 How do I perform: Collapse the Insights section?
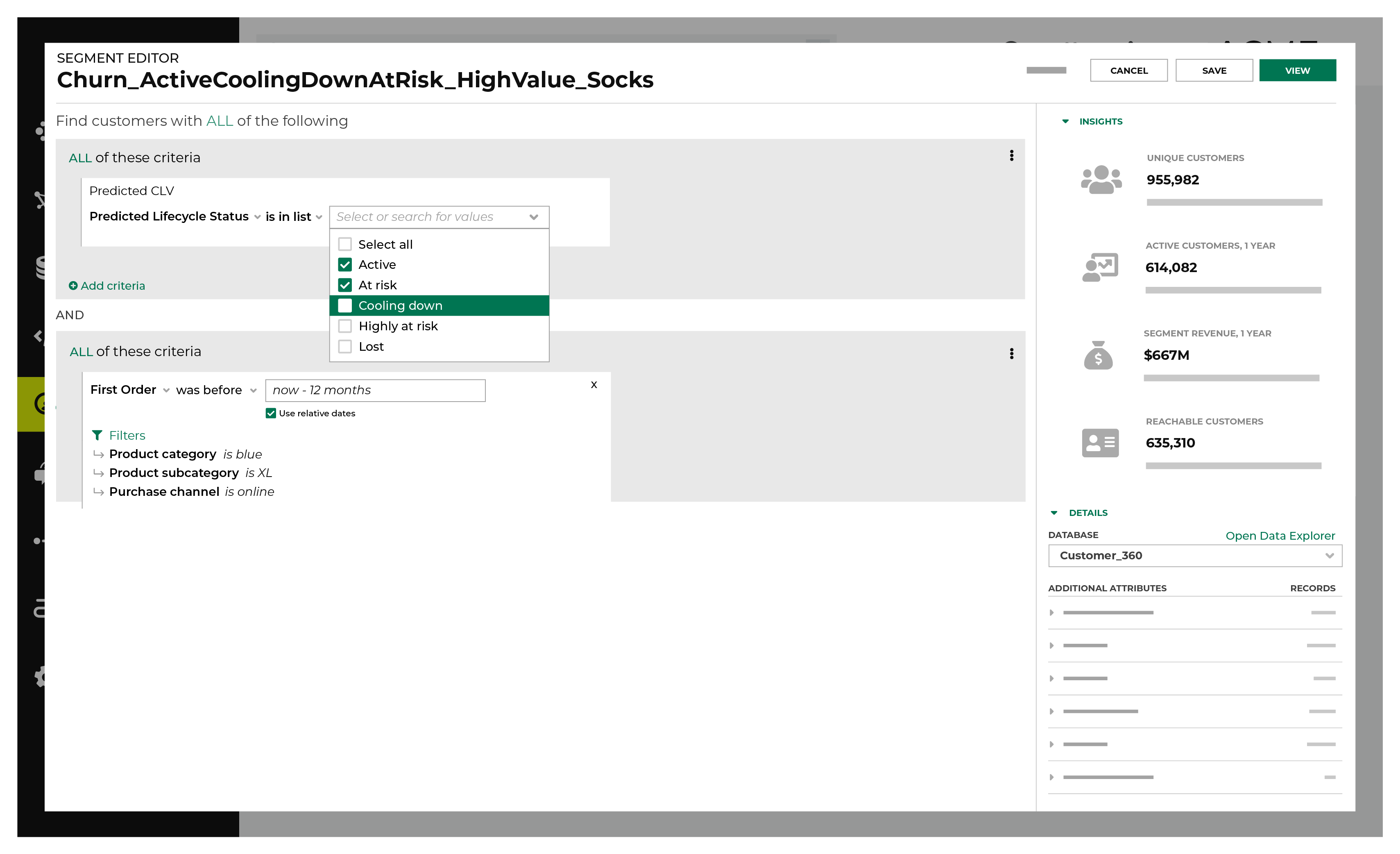1065,121
